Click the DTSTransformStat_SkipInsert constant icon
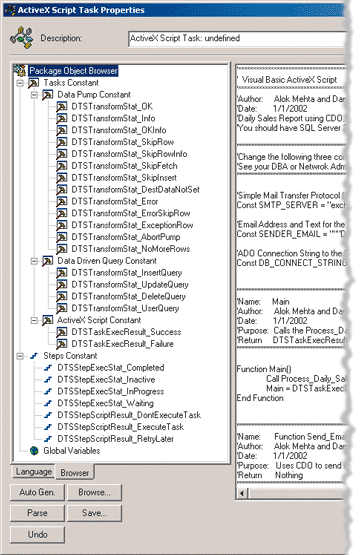This screenshot has width=360, height=555. (62, 178)
